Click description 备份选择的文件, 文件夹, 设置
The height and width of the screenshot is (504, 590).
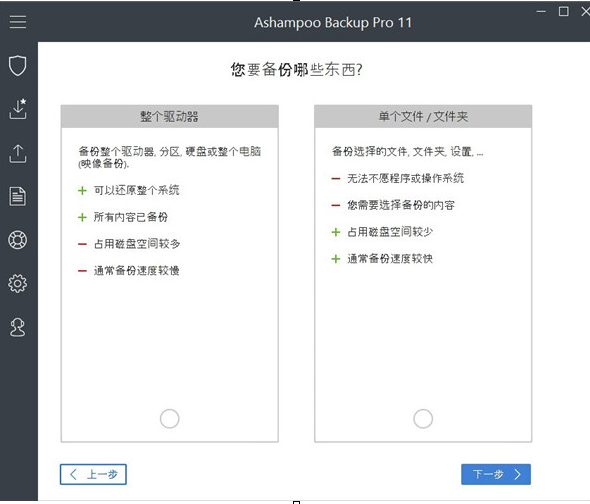pos(408,151)
